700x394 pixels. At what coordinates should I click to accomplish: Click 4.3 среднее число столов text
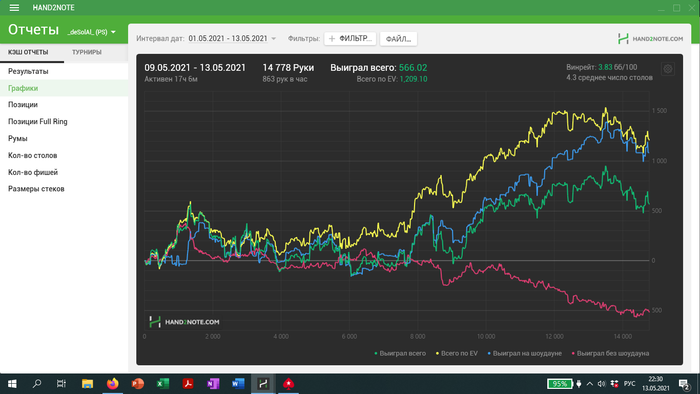pos(609,78)
